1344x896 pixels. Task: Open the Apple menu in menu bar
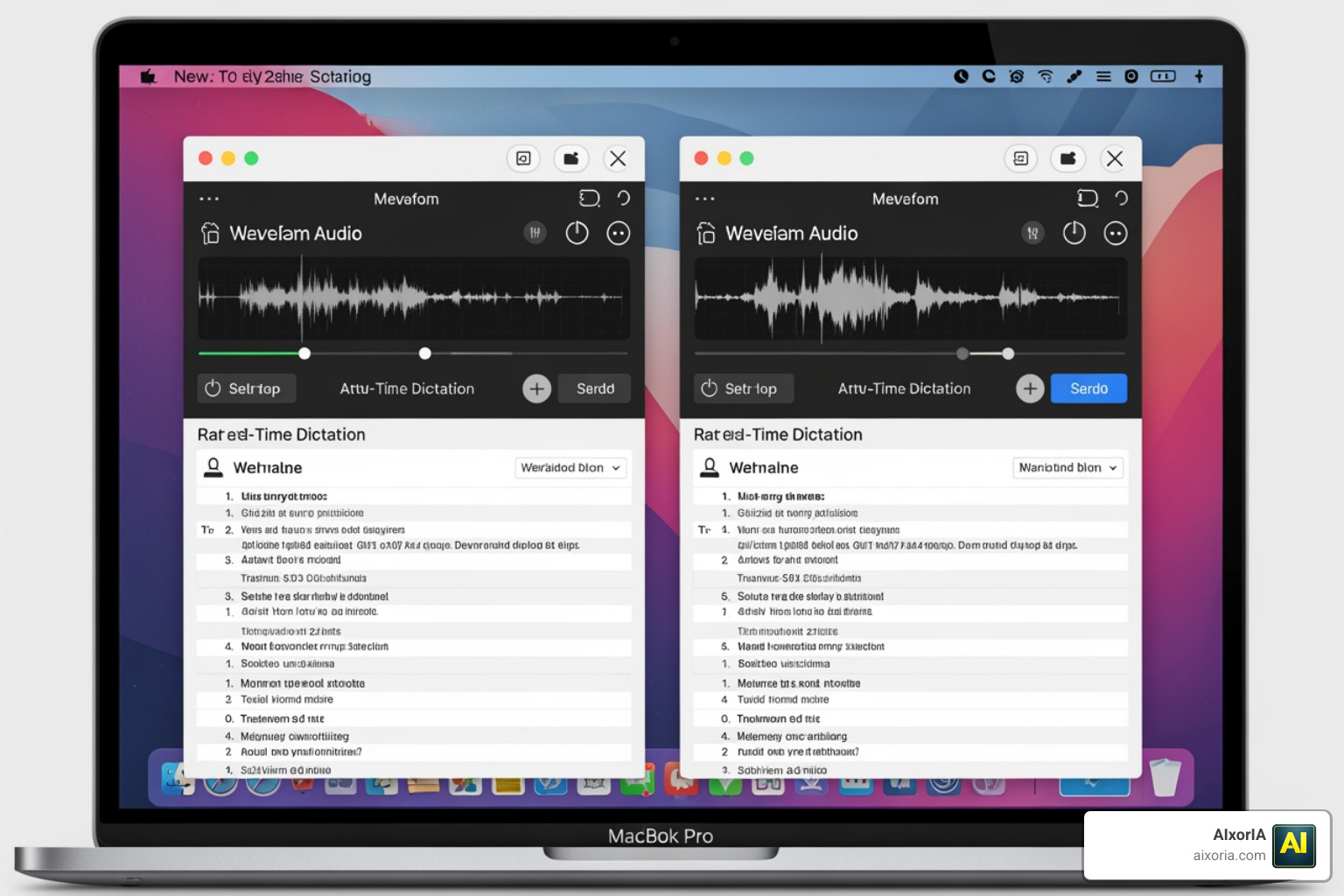pos(149,77)
